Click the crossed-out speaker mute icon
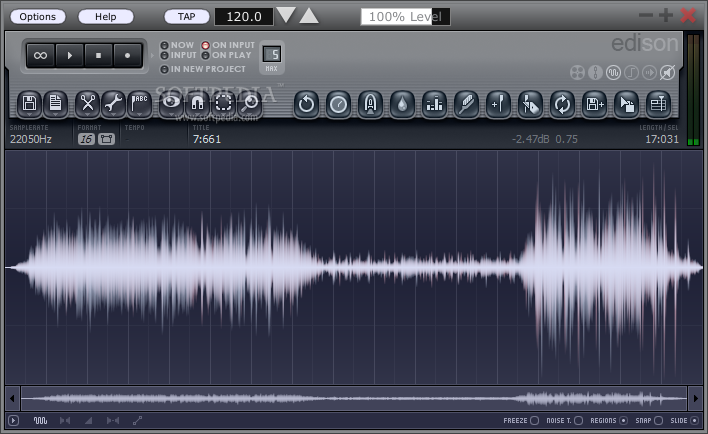 (x=667, y=73)
